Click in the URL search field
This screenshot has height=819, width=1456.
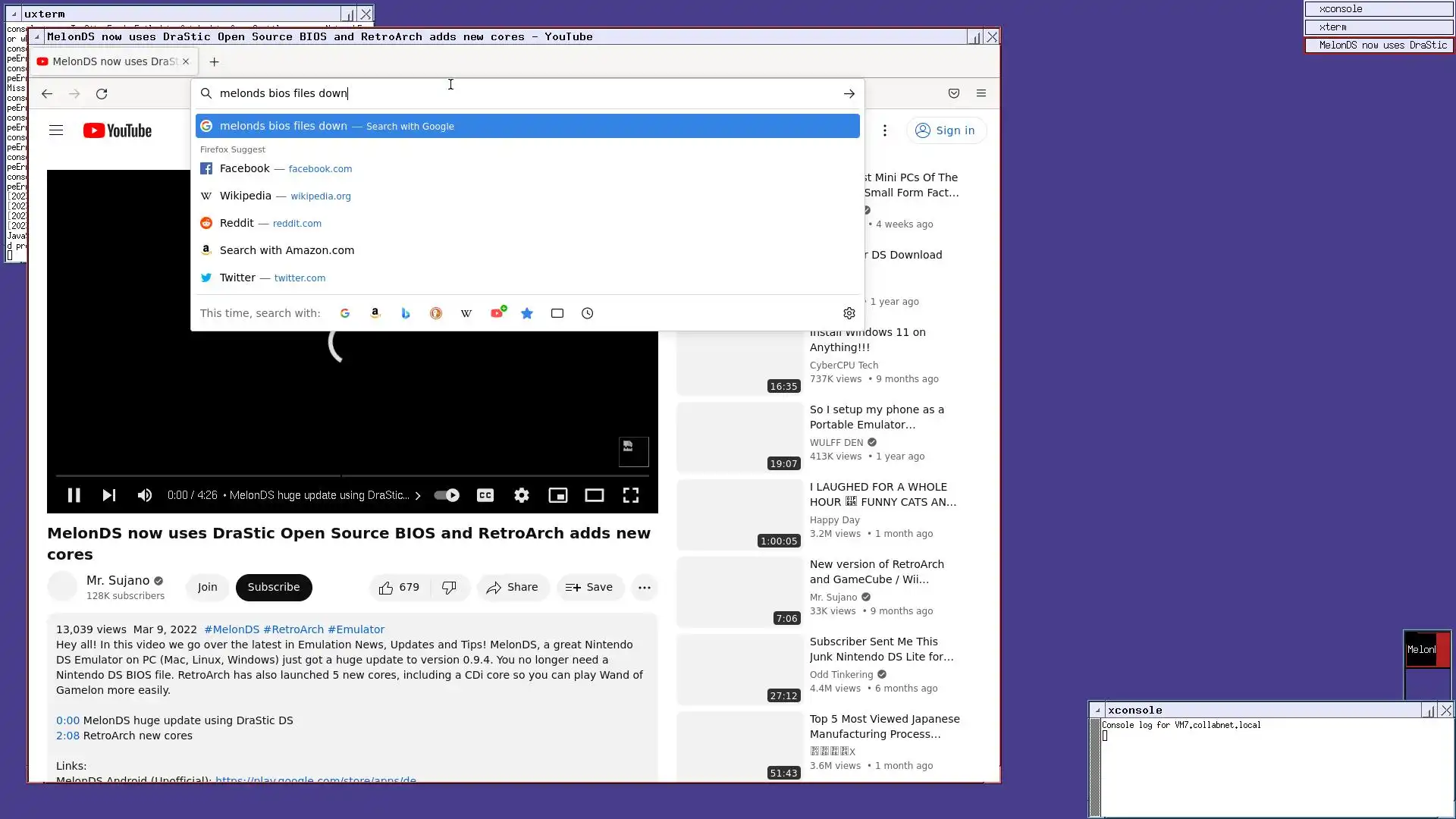(523, 93)
